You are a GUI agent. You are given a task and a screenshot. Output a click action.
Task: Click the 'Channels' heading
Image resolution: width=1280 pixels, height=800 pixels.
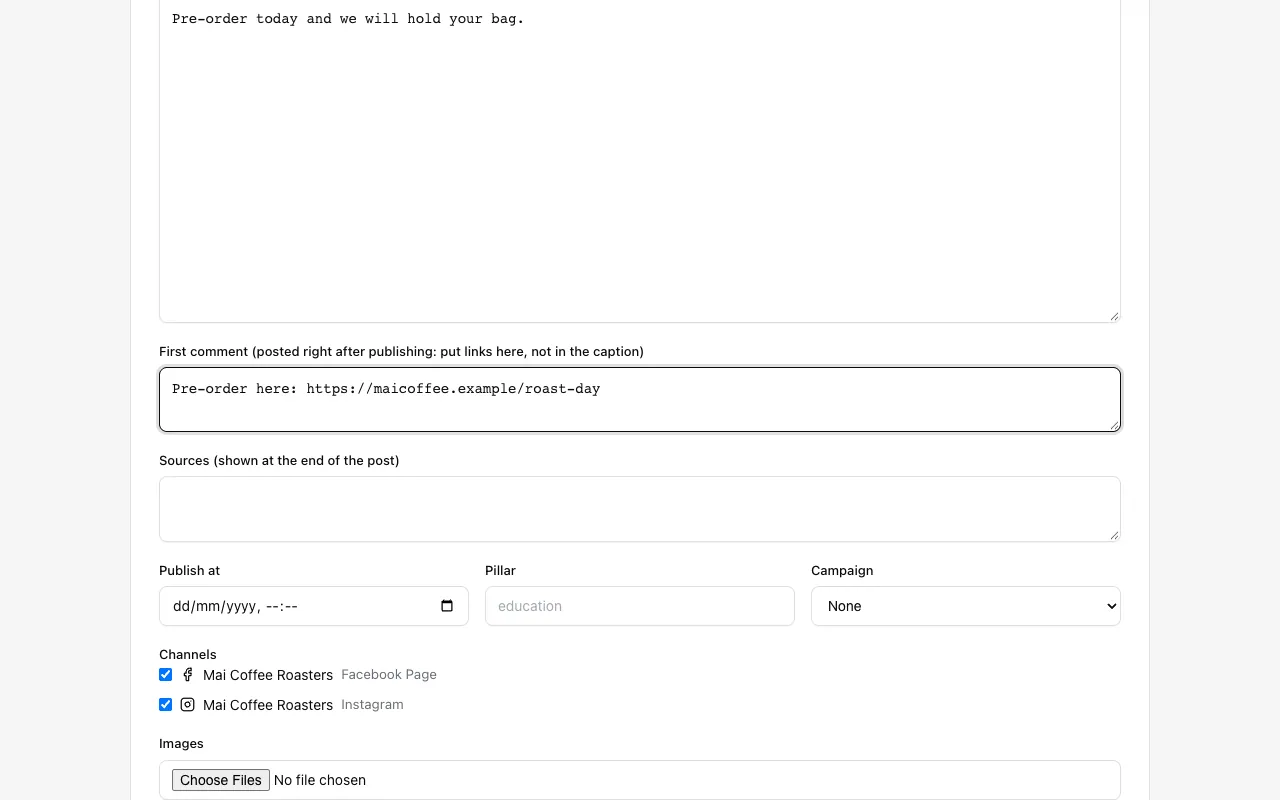[188, 655]
